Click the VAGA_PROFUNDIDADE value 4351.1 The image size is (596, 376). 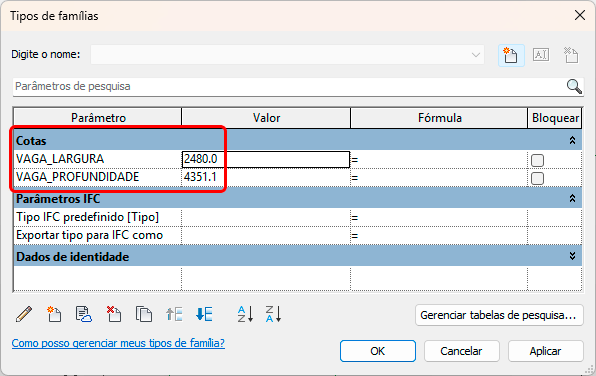click(x=266, y=177)
